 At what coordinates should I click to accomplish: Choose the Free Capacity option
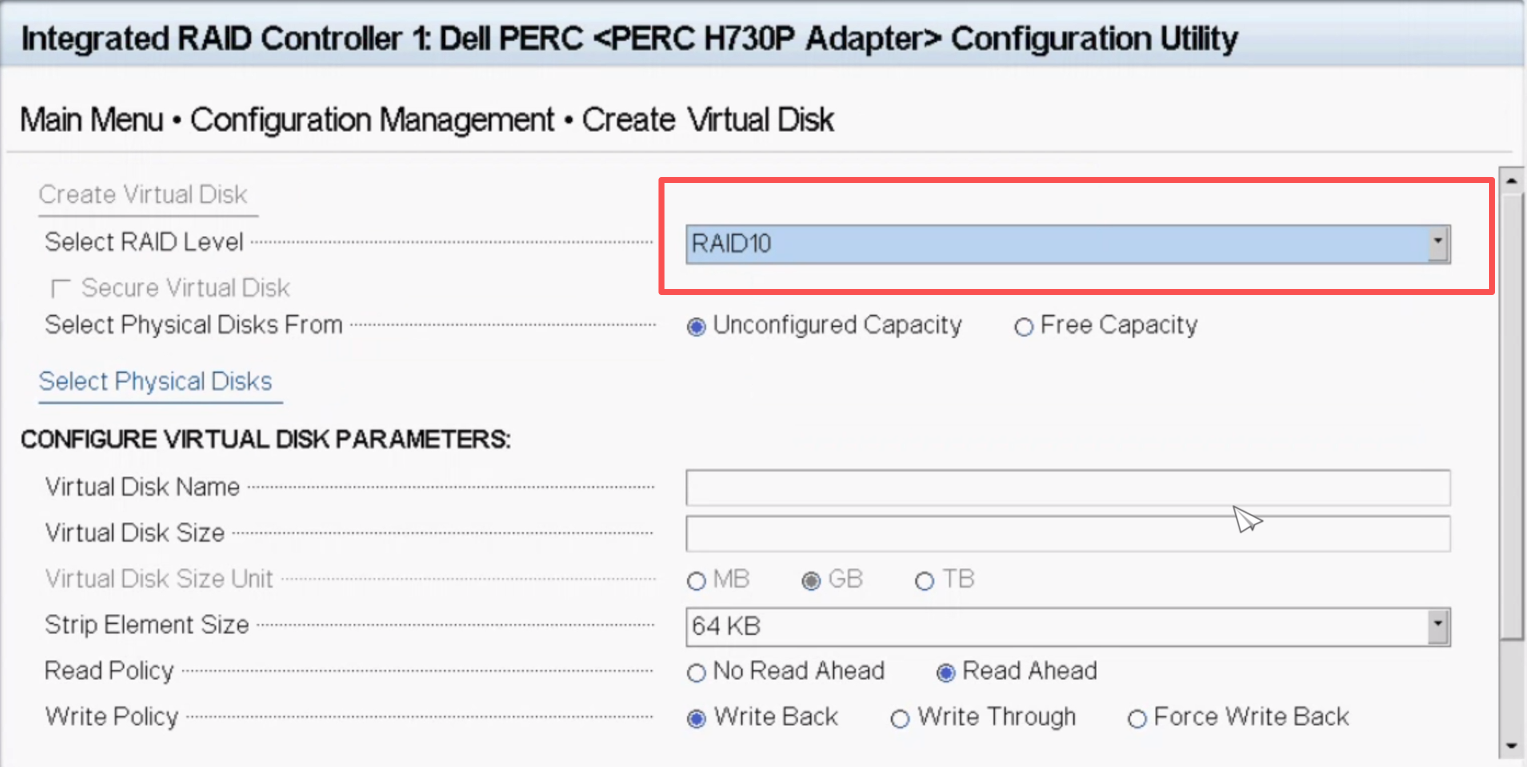(1024, 327)
